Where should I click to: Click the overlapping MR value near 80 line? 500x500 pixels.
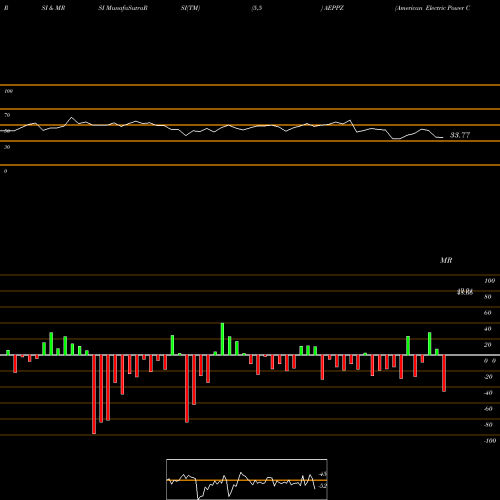465,292
